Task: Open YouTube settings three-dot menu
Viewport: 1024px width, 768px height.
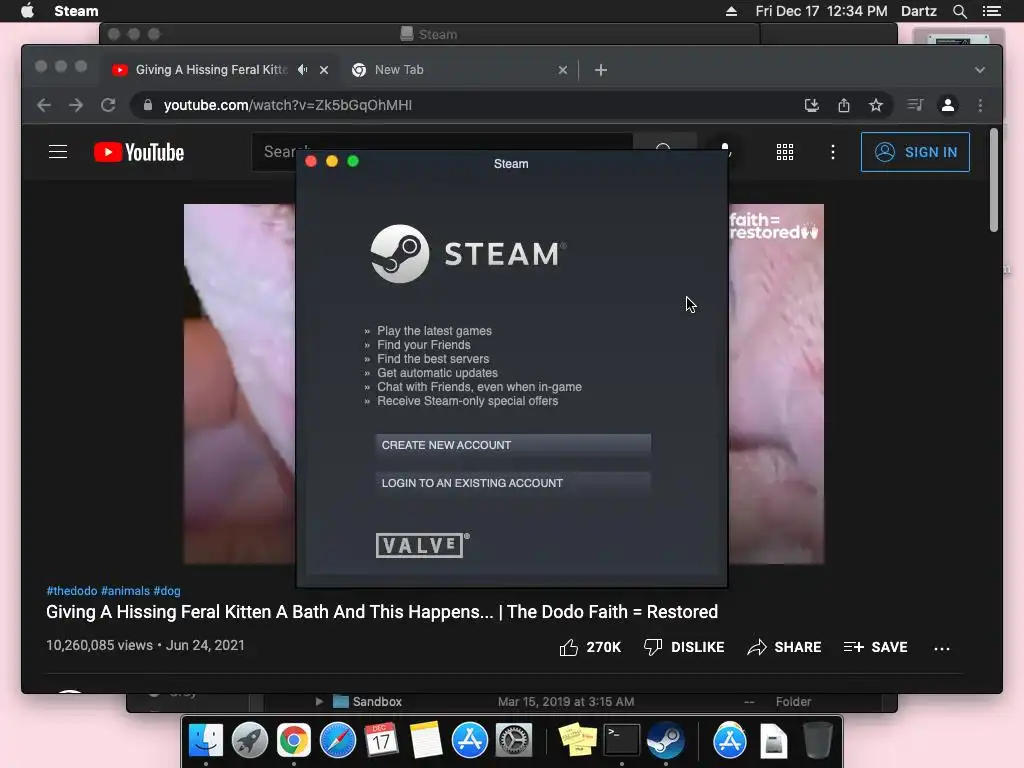Action: (x=833, y=152)
